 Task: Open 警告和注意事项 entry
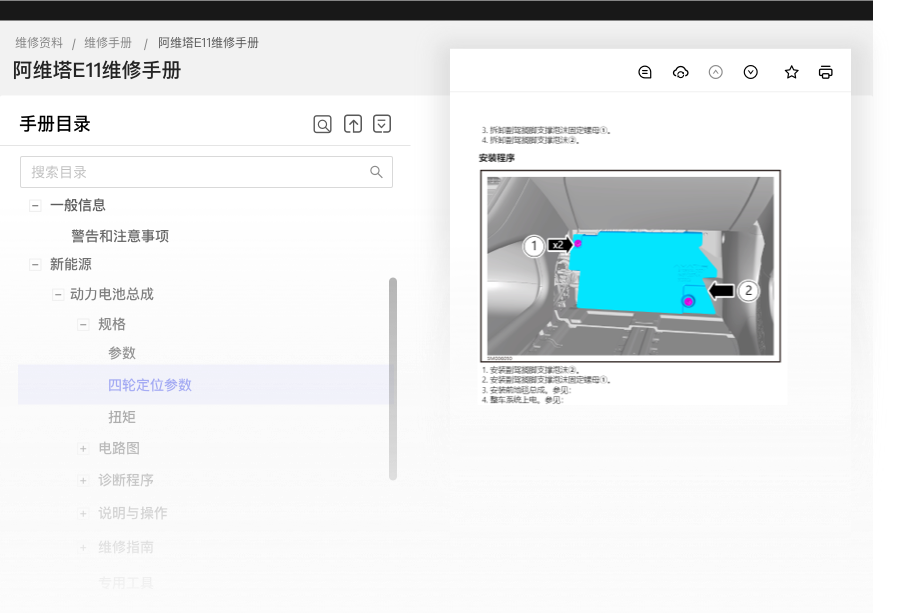point(120,236)
